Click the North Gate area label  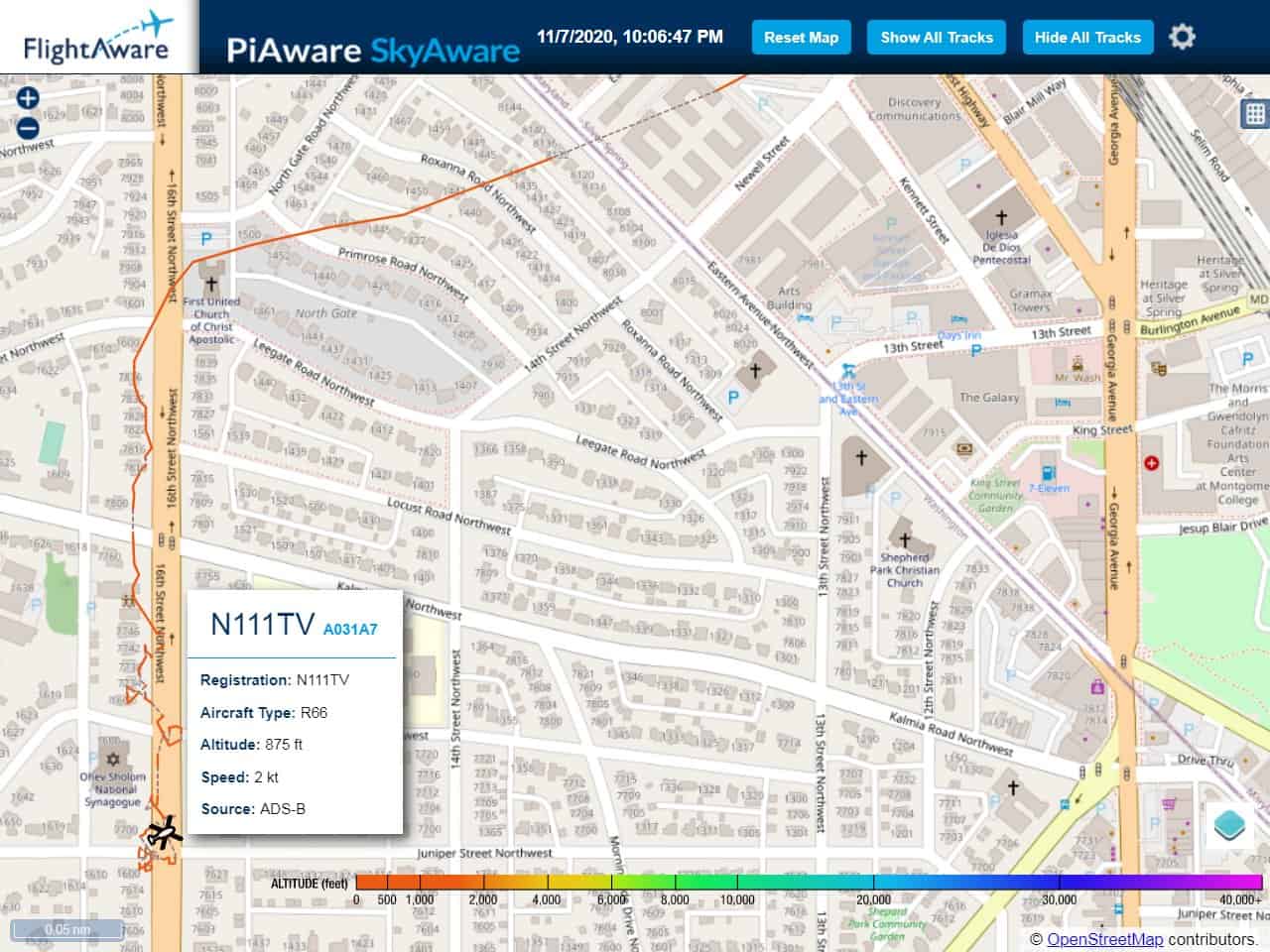tap(325, 313)
